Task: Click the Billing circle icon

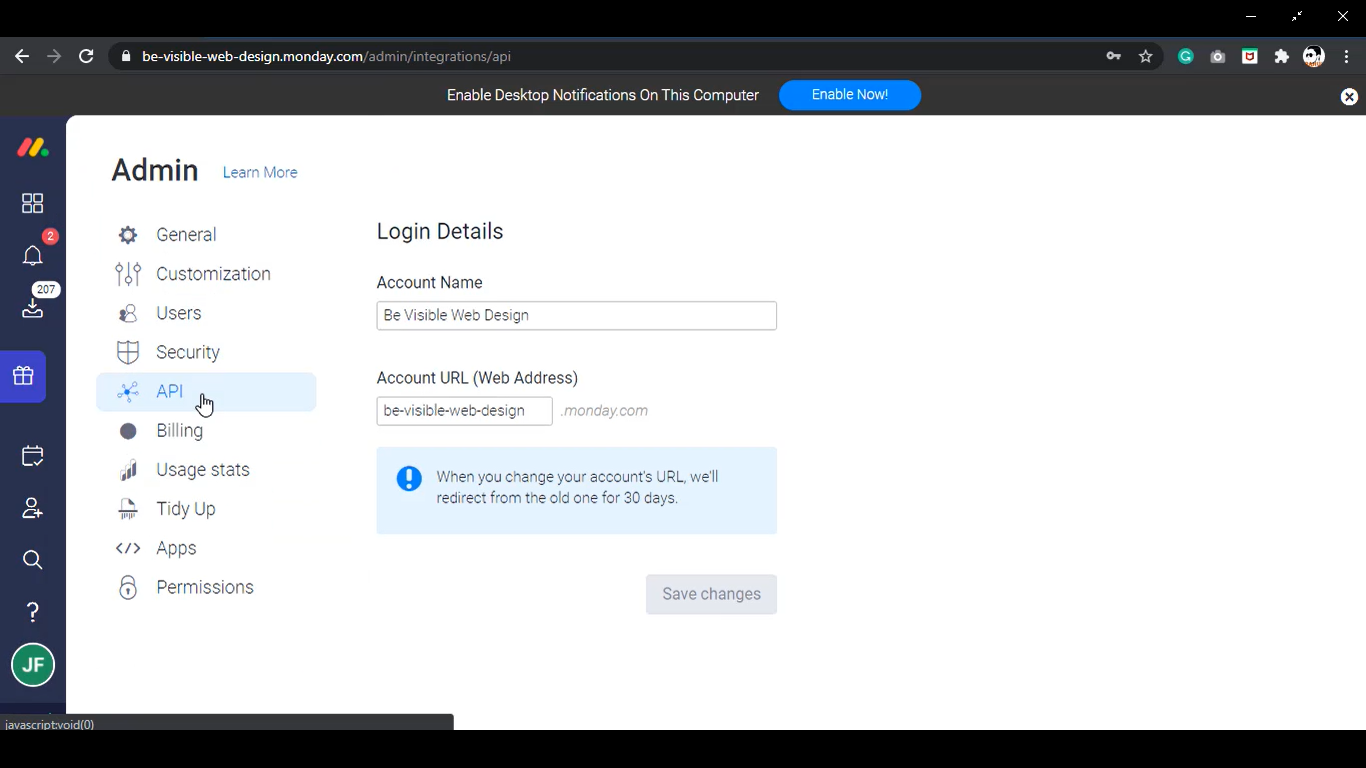Action: 128,431
